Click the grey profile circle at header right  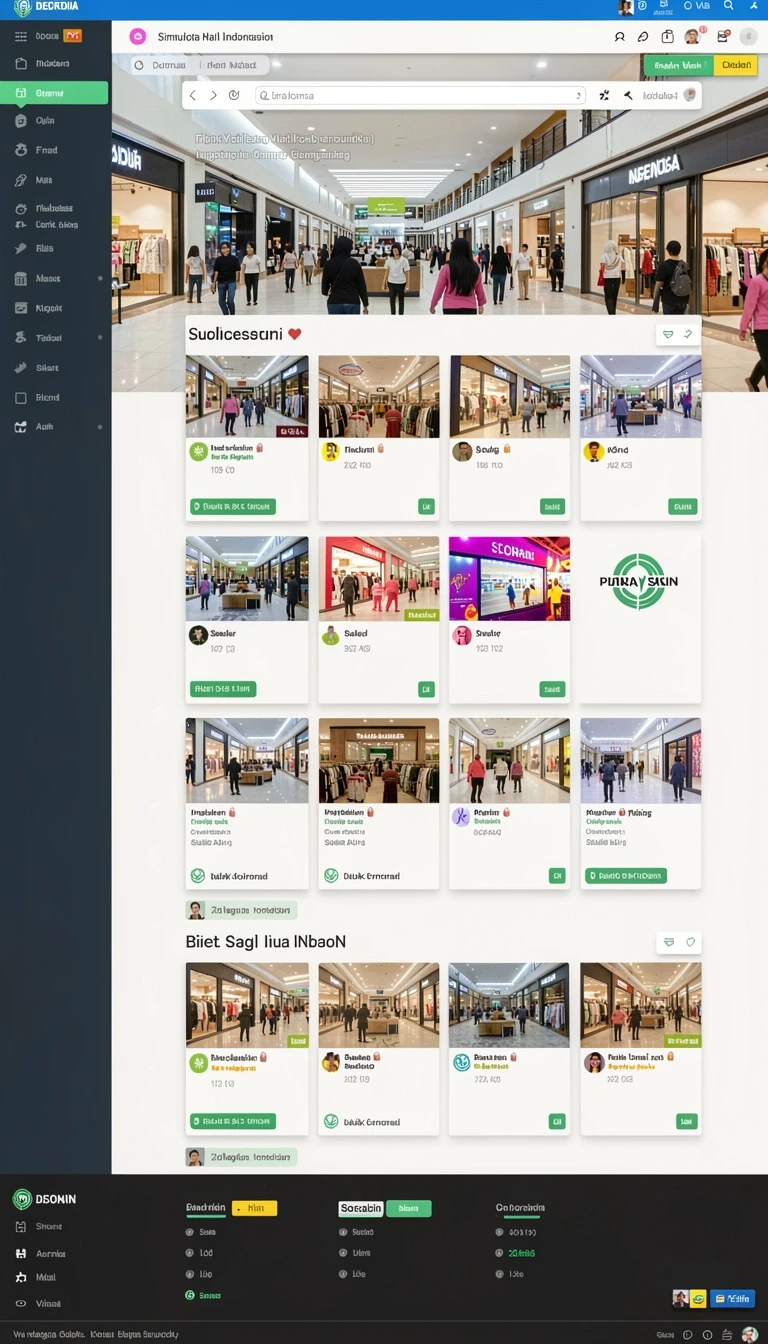click(x=748, y=36)
